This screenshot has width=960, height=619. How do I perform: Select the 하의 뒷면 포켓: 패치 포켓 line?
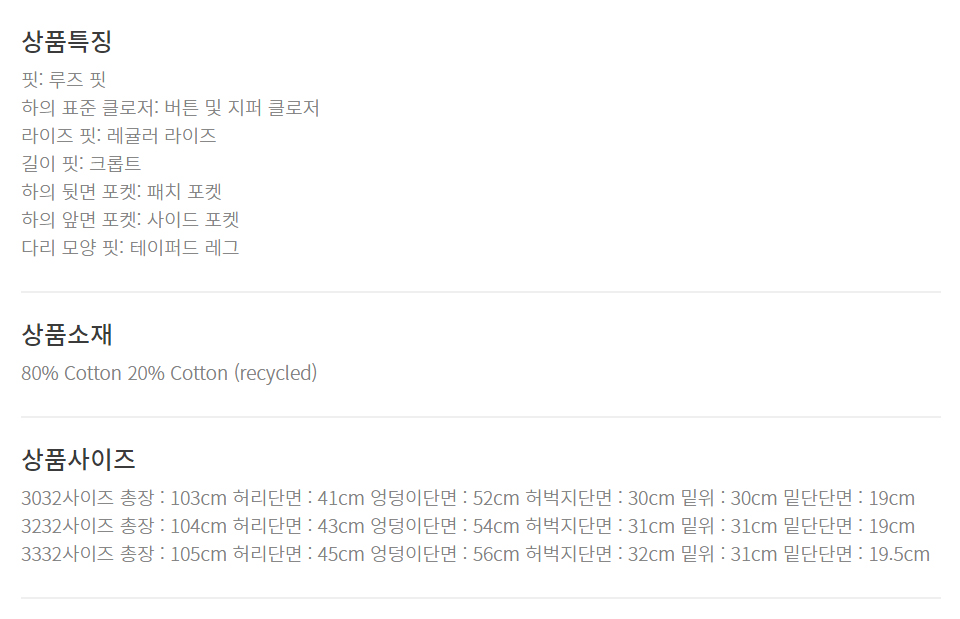(121, 192)
